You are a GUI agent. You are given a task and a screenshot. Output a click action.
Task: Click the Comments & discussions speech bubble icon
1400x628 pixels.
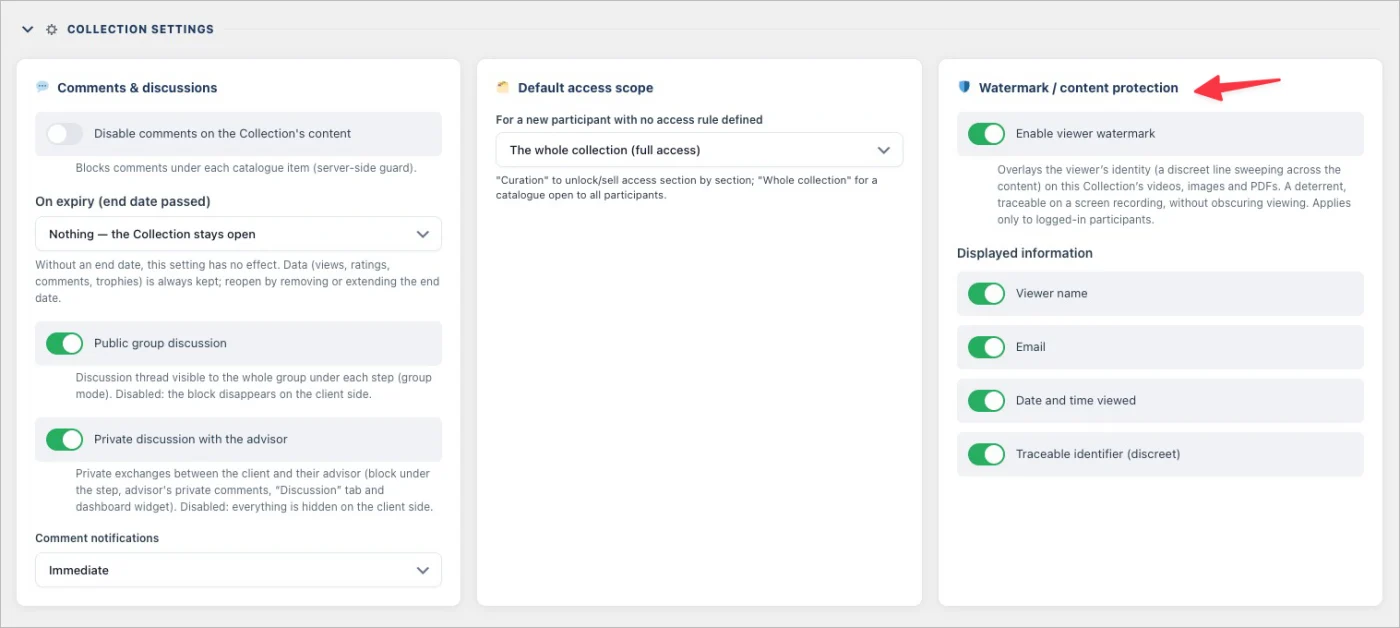coord(42,87)
